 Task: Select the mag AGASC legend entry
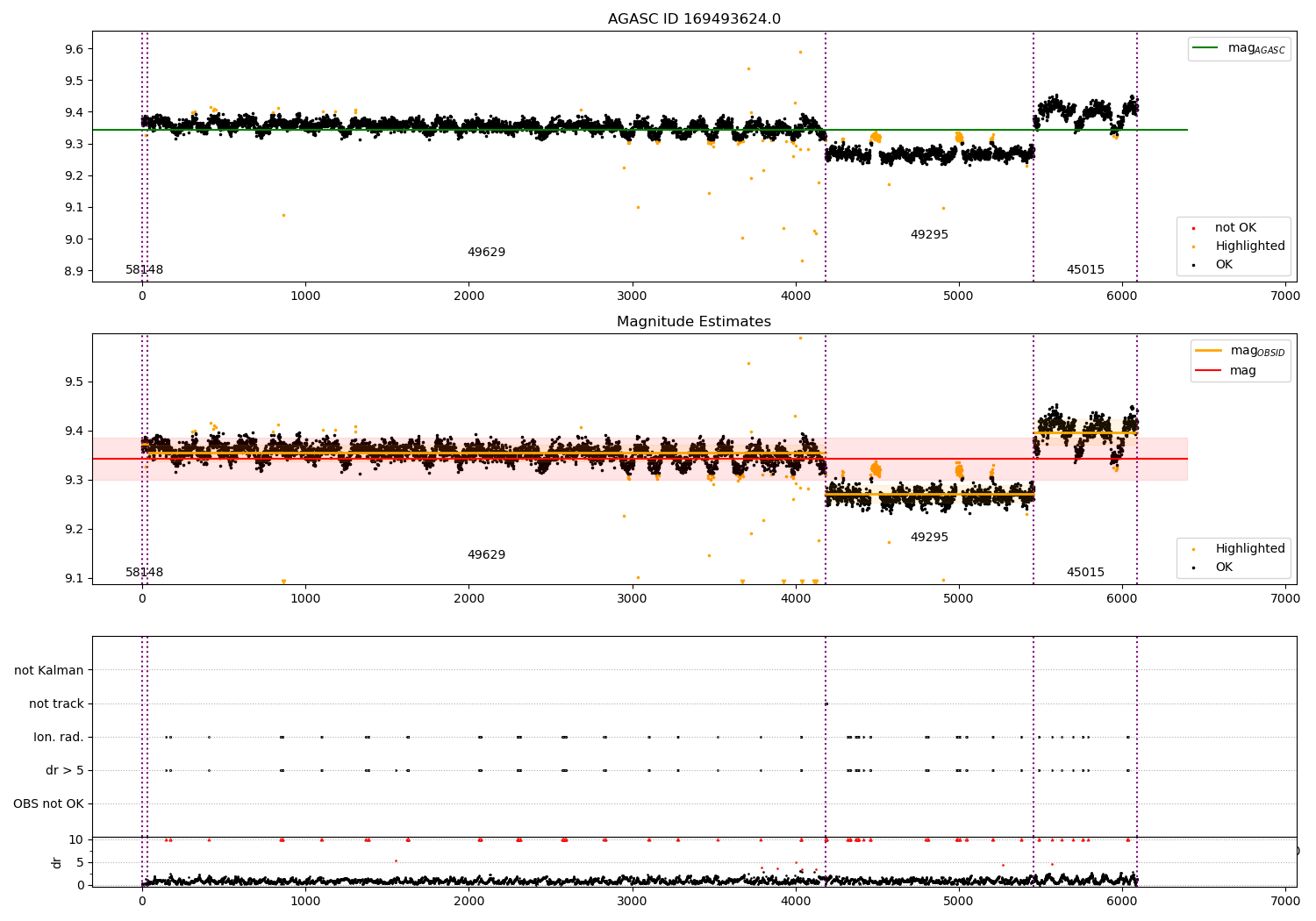tap(1239, 48)
